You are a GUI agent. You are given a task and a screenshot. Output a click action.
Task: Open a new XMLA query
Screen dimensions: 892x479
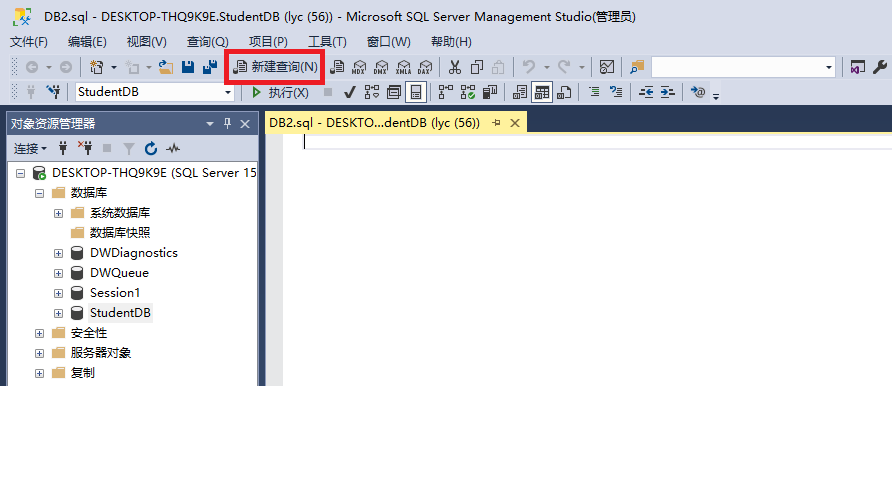[403, 67]
